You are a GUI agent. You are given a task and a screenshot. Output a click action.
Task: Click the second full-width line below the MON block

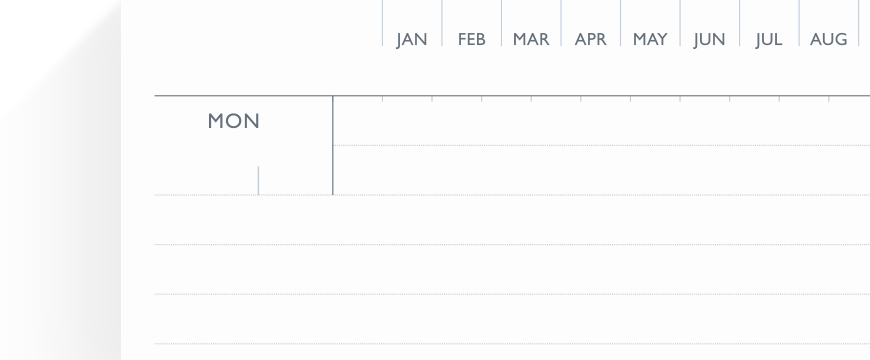[512, 269]
